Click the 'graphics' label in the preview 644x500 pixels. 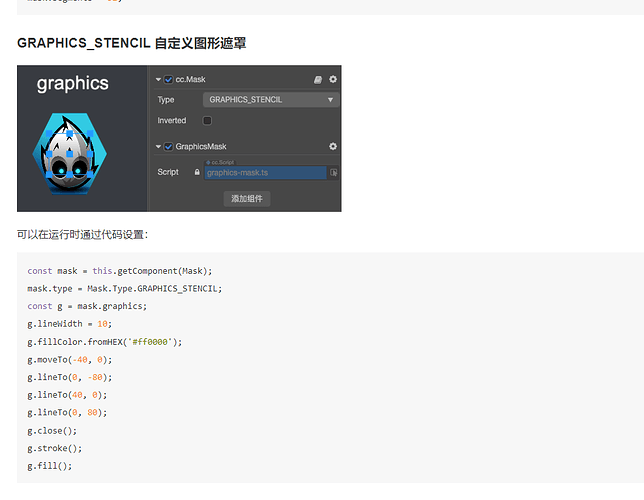pos(73,84)
